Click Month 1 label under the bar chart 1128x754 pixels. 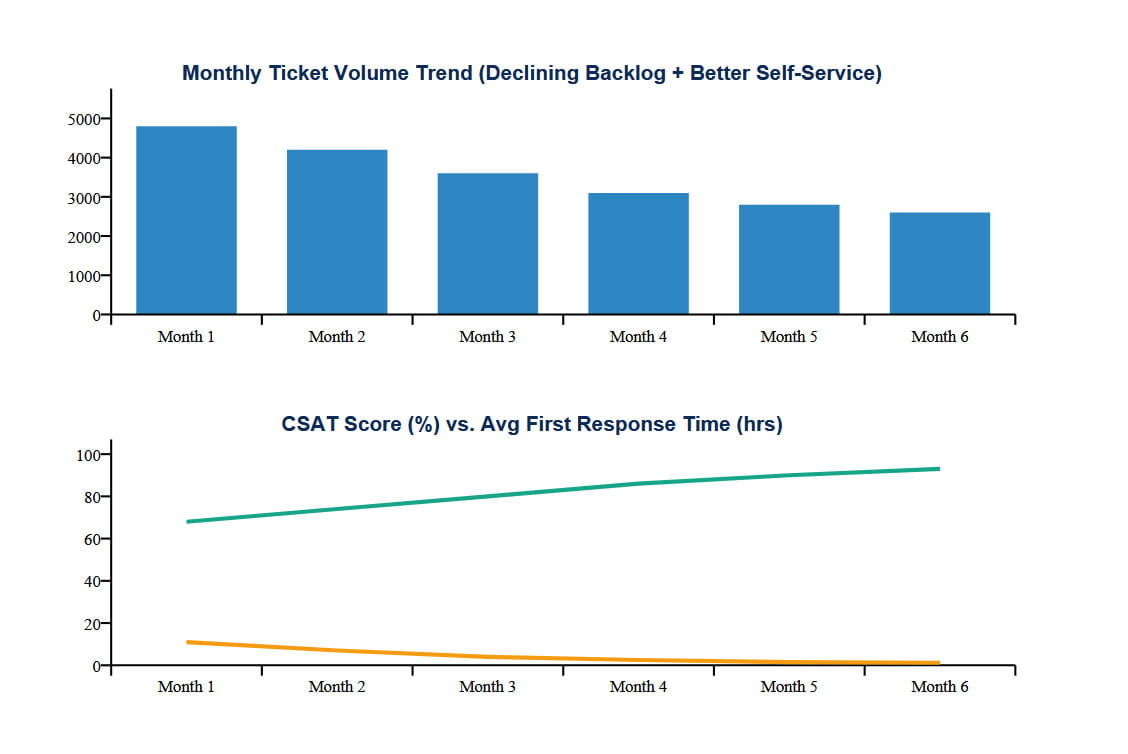(186, 337)
